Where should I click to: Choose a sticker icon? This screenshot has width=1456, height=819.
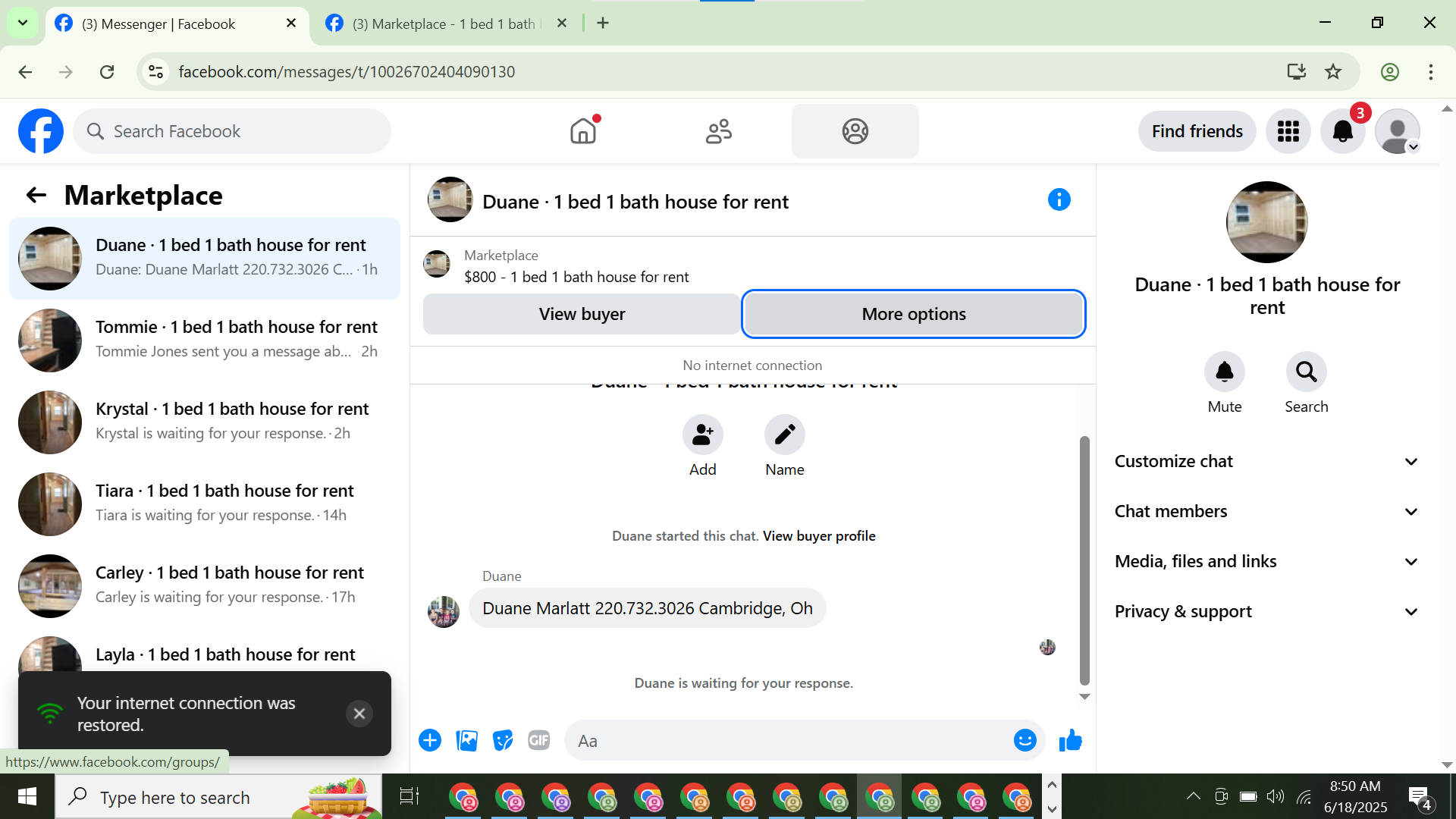click(502, 740)
